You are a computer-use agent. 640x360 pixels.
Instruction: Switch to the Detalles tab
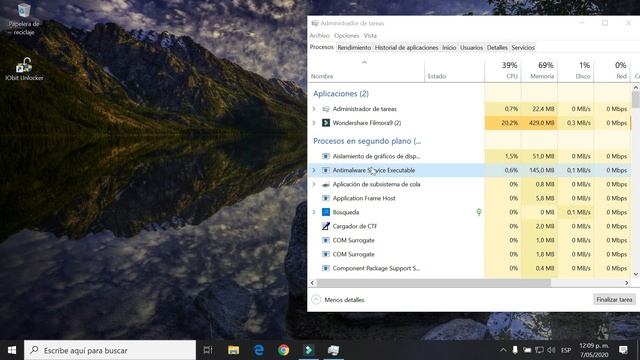[497, 48]
